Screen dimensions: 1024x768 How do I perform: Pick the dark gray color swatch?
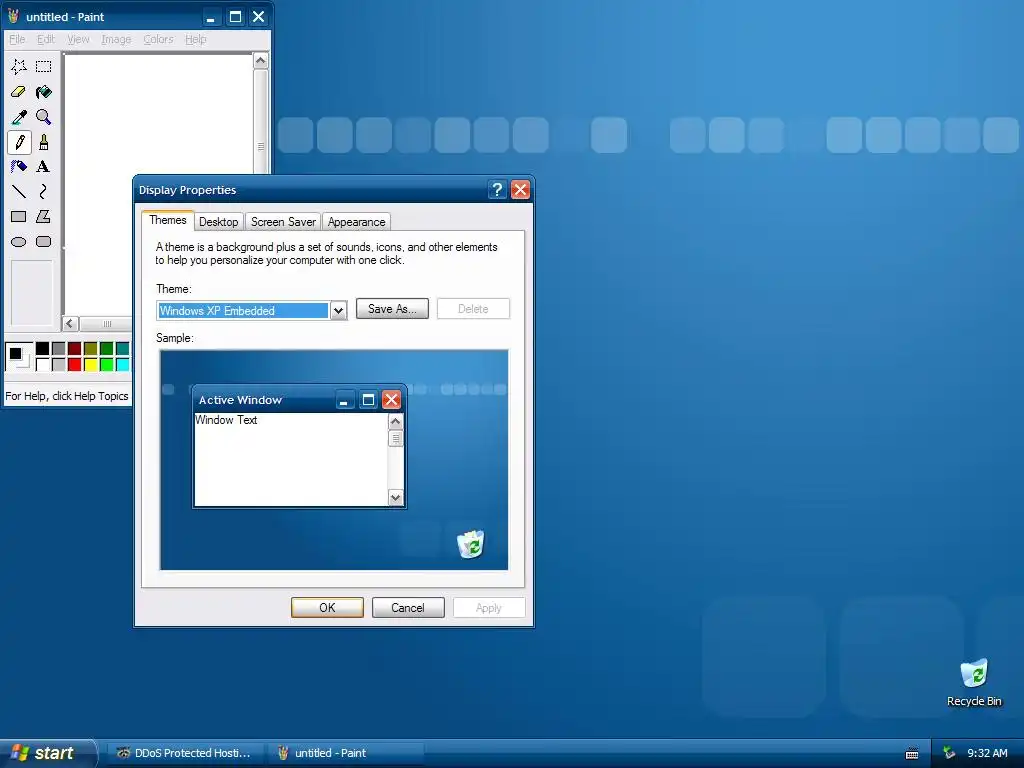click(x=59, y=348)
